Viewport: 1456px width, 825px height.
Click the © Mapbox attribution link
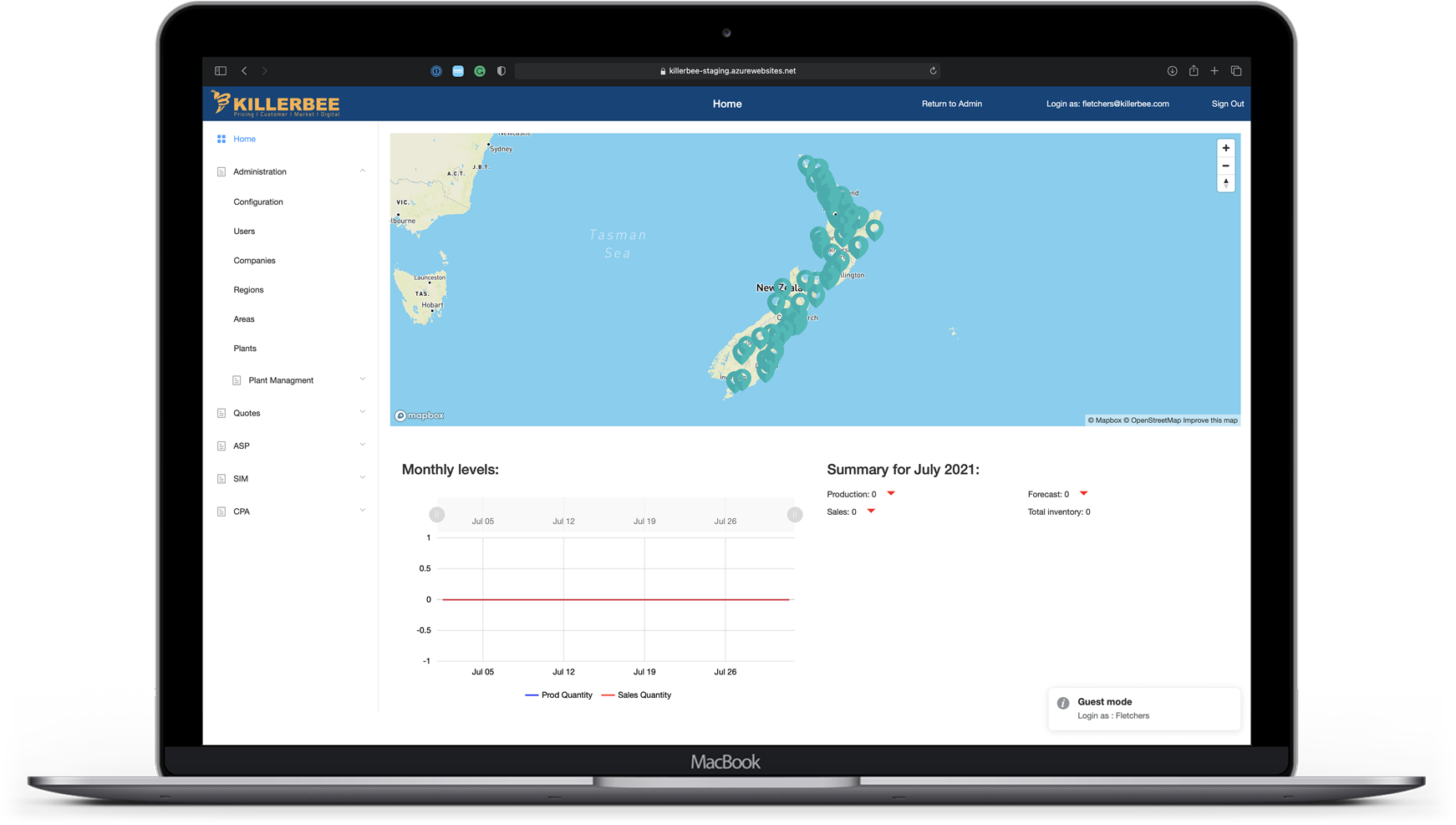pyautogui.click(x=1104, y=420)
